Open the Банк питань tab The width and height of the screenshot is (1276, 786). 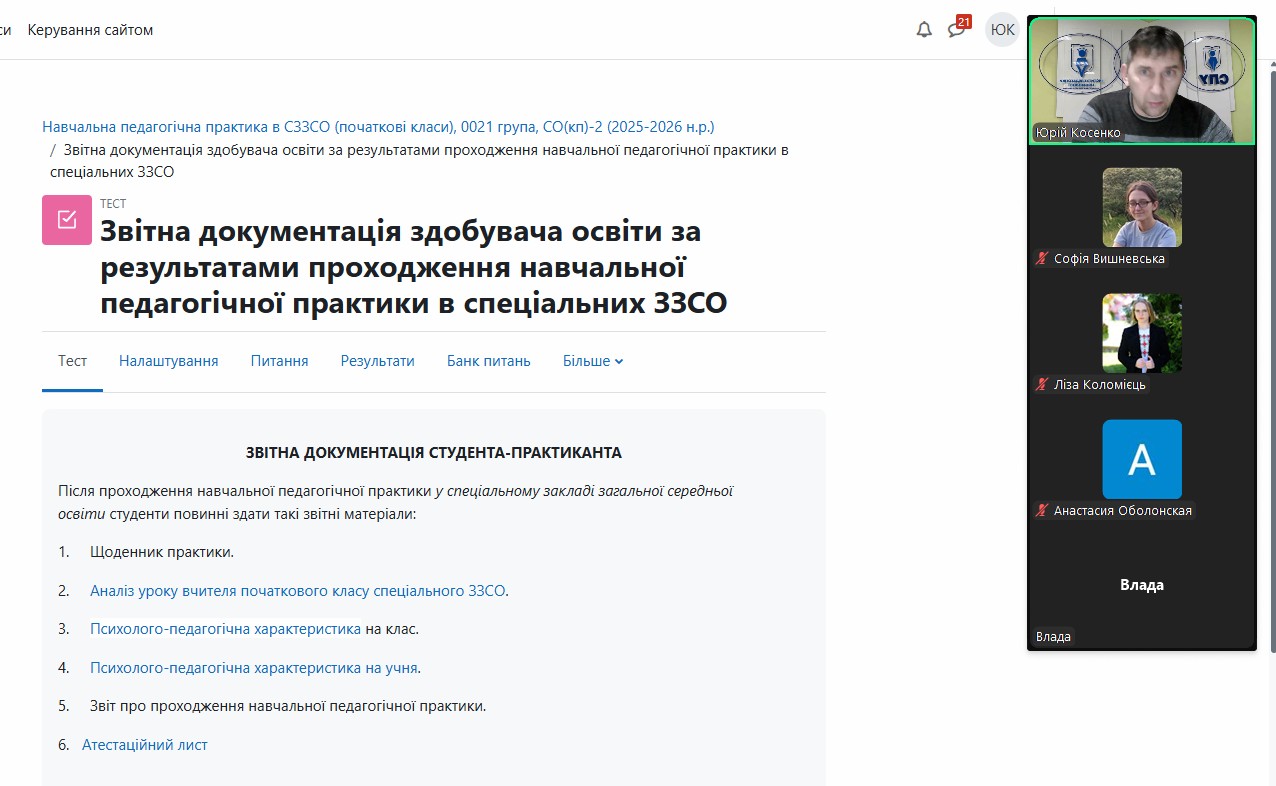[488, 361]
